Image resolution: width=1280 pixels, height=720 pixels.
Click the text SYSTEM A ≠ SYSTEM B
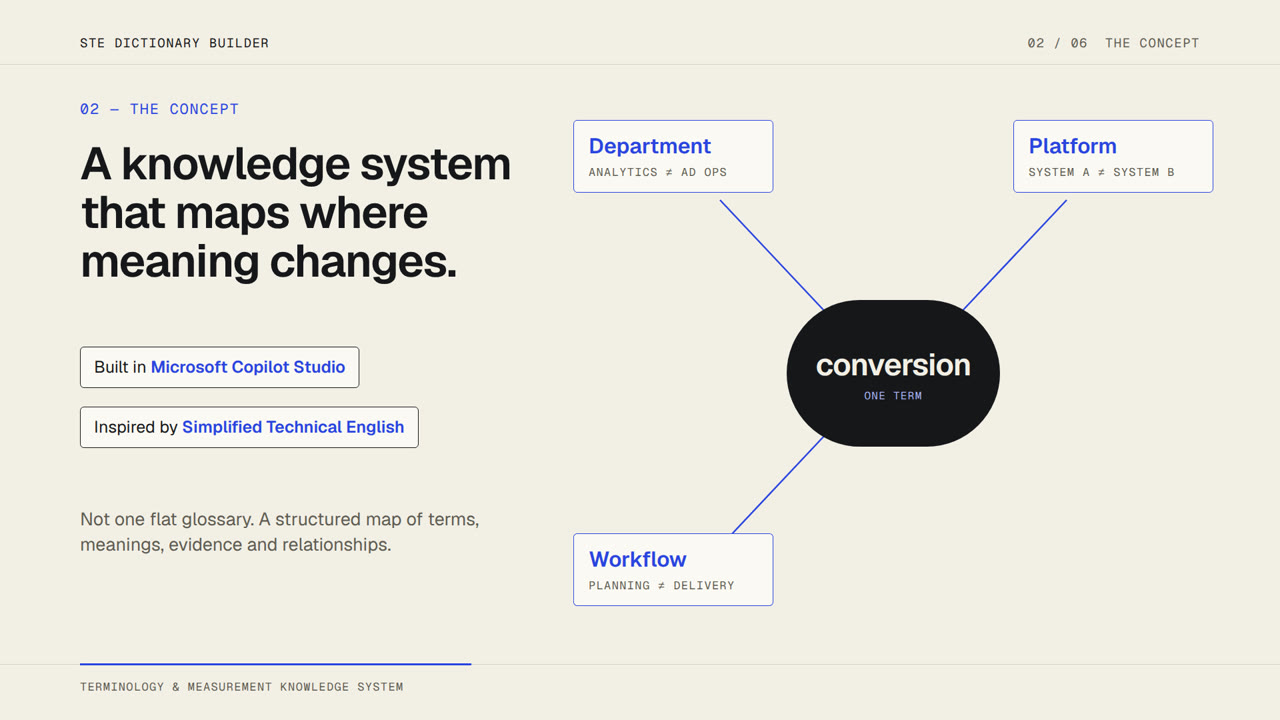pos(1102,172)
